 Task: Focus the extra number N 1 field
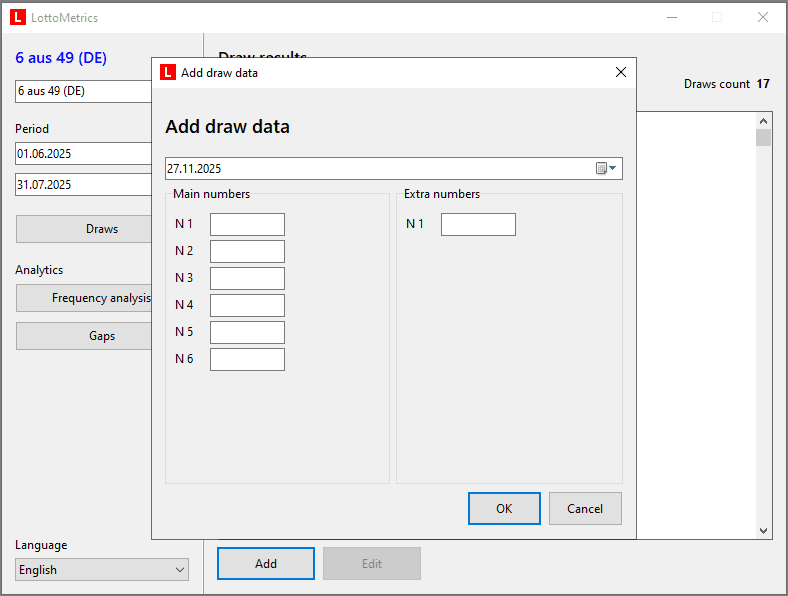(x=478, y=224)
